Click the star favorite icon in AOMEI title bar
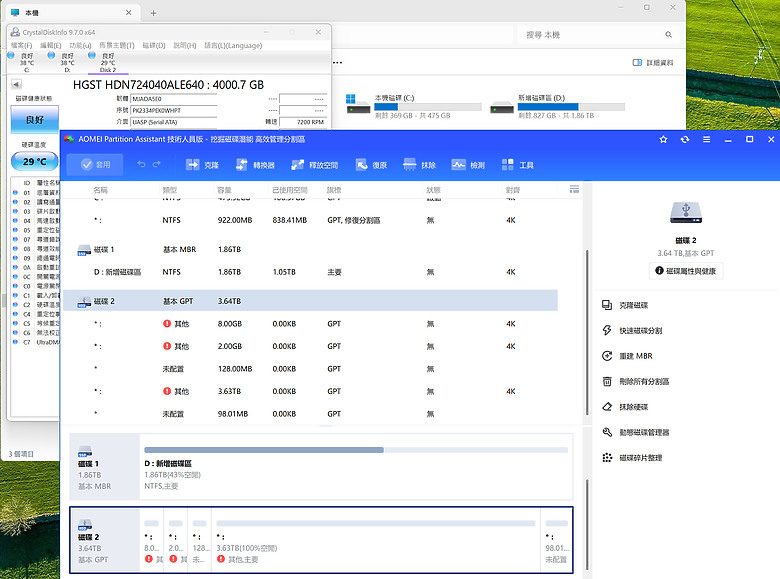Screen dimensions: 780x579 tap(663, 139)
